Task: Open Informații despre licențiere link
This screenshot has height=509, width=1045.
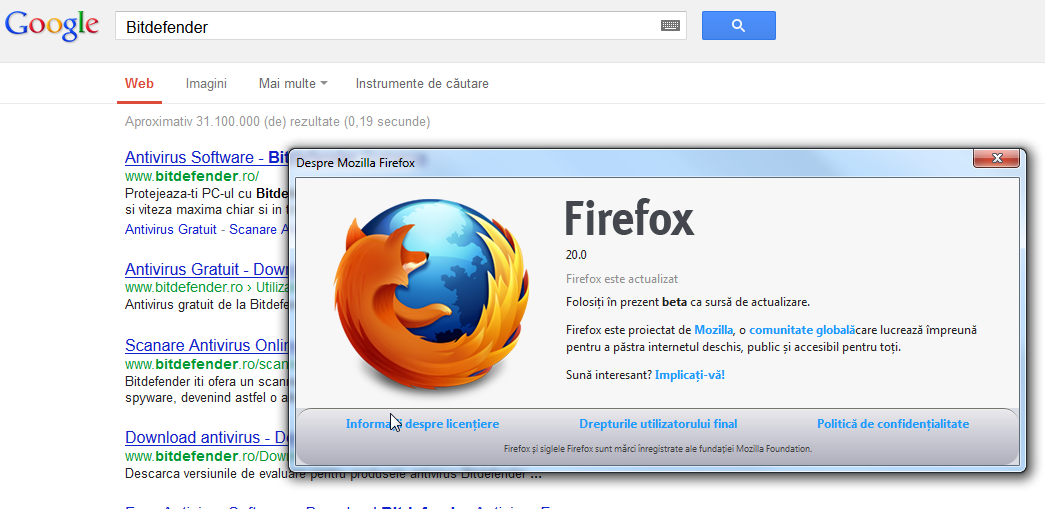Action: [423, 424]
